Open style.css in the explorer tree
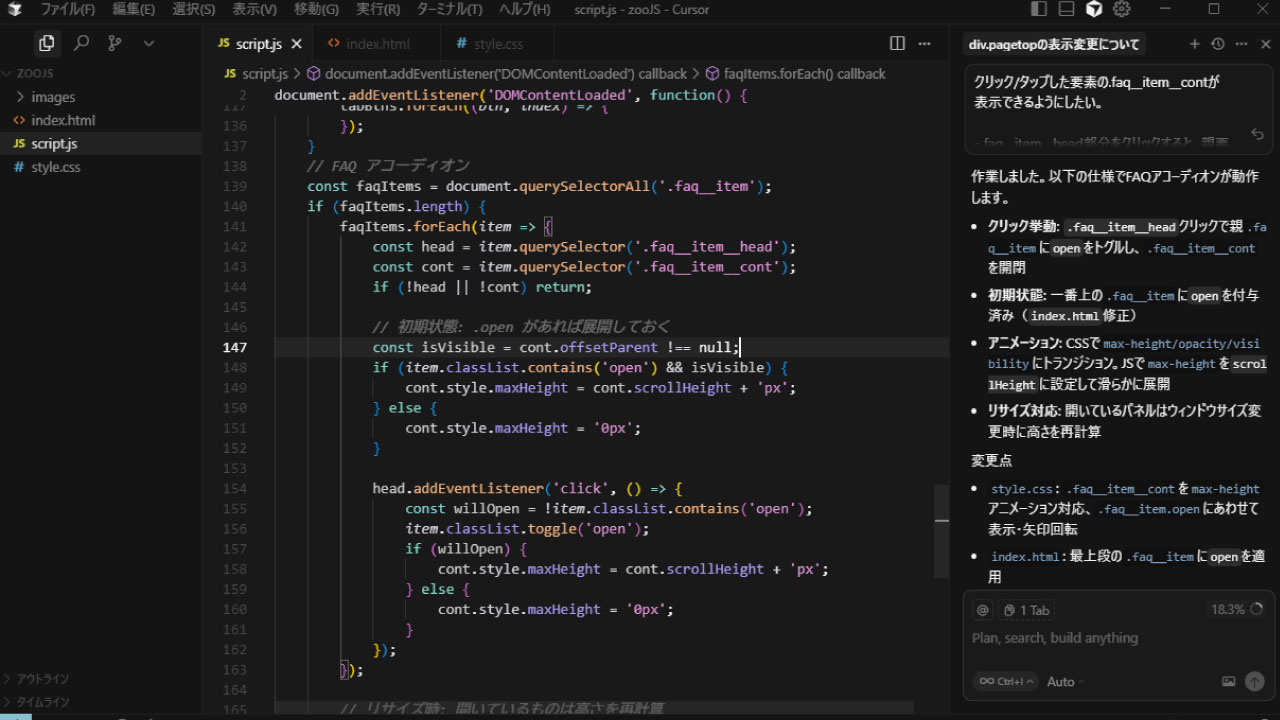Screen dimensions: 1280x720 coord(100,167)
